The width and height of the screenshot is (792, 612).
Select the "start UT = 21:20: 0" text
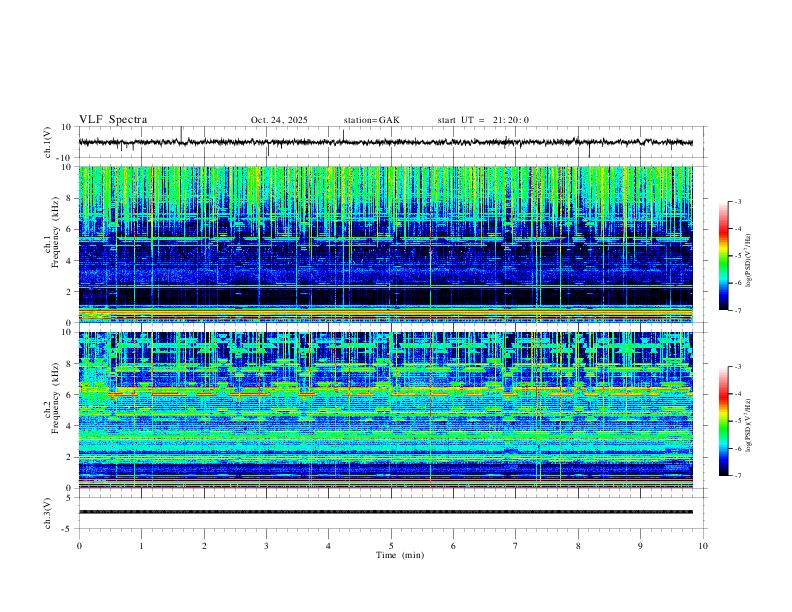coord(483,120)
